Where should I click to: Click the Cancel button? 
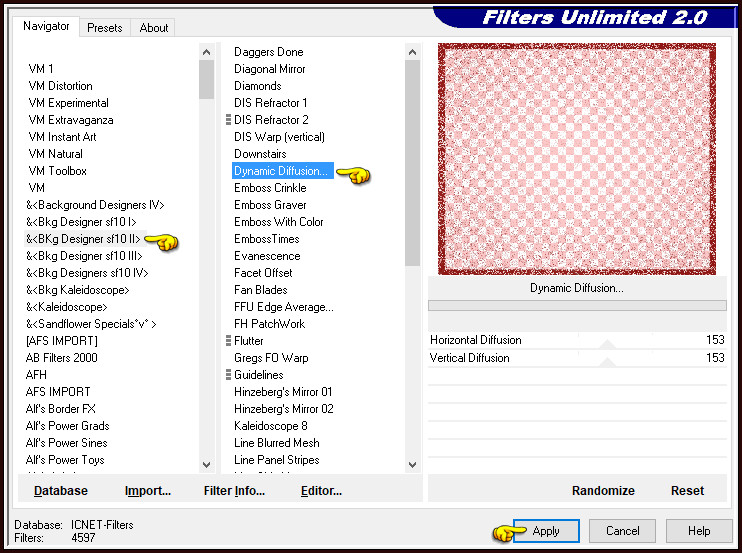pyautogui.click(x=622, y=531)
